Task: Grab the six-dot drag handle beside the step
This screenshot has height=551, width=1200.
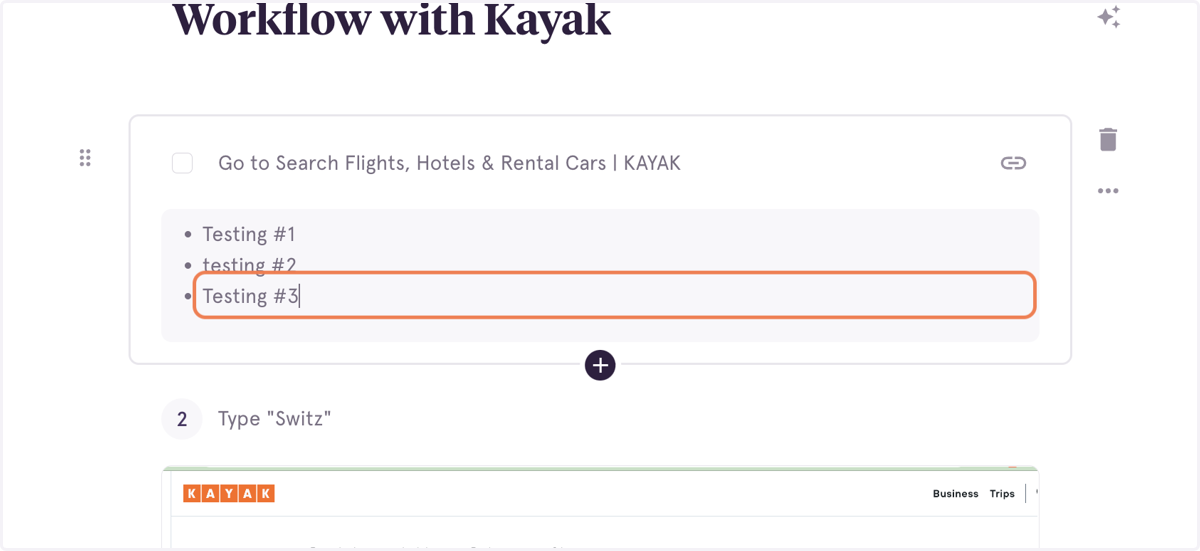Action: pyautogui.click(x=85, y=158)
